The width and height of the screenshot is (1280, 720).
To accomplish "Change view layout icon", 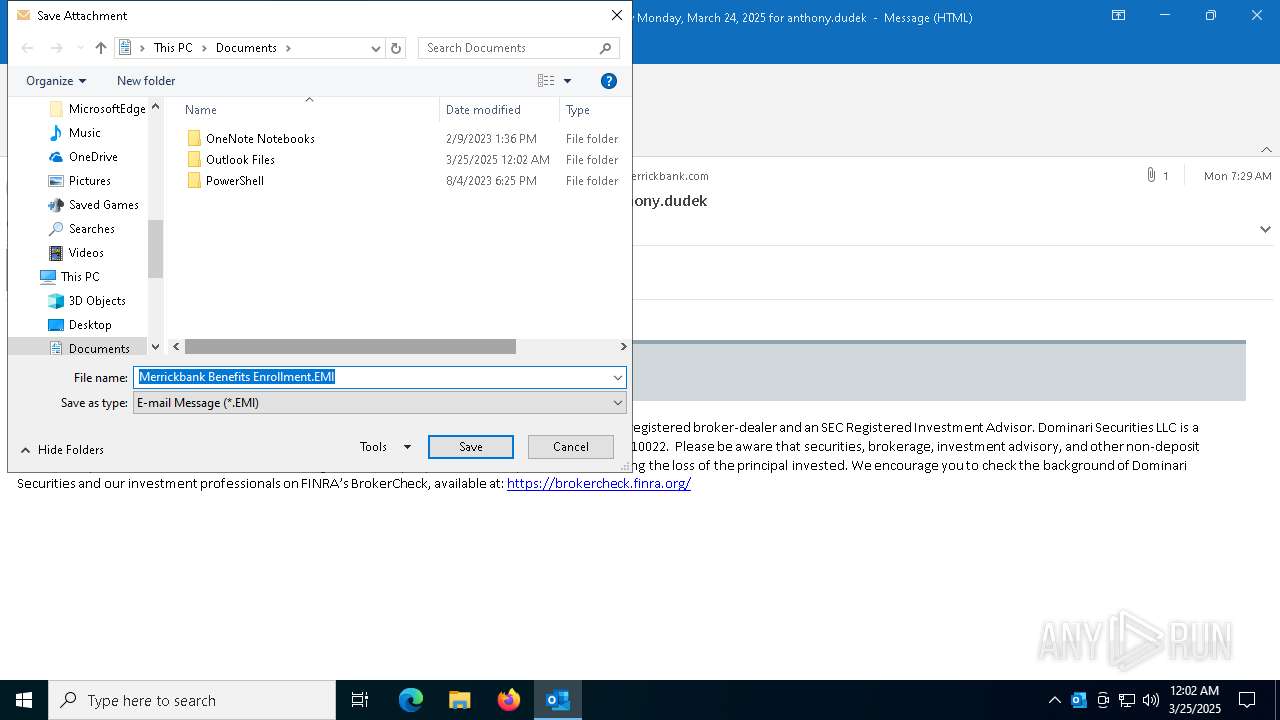I will [546, 81].
